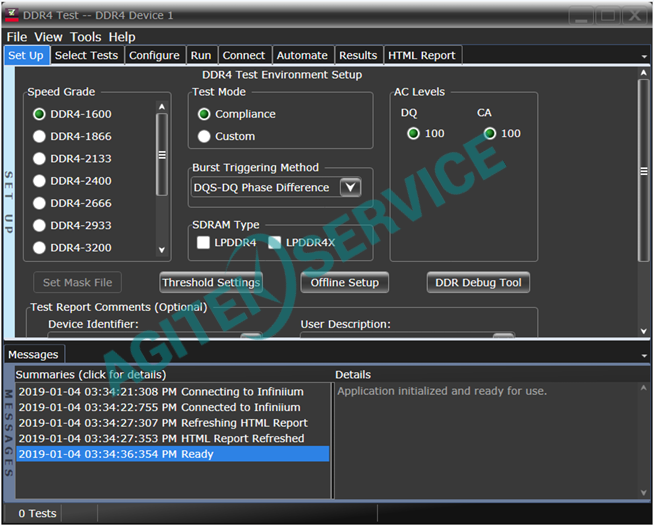
Task: Click the DQS-DQ Phase Difference combo box
Action: (276, 187)
